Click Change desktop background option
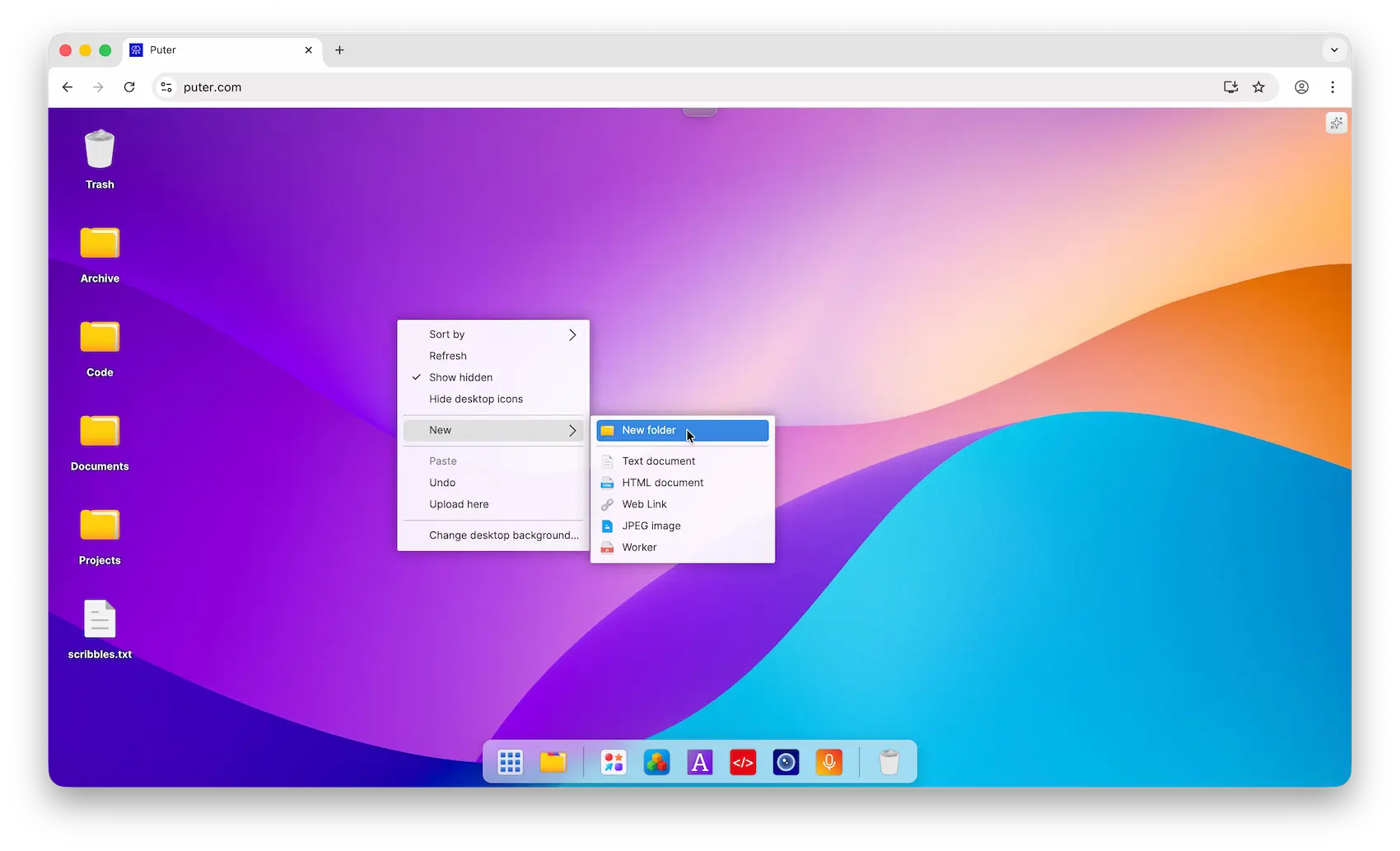Screen dimensions: 1400x851 [503, 535]
